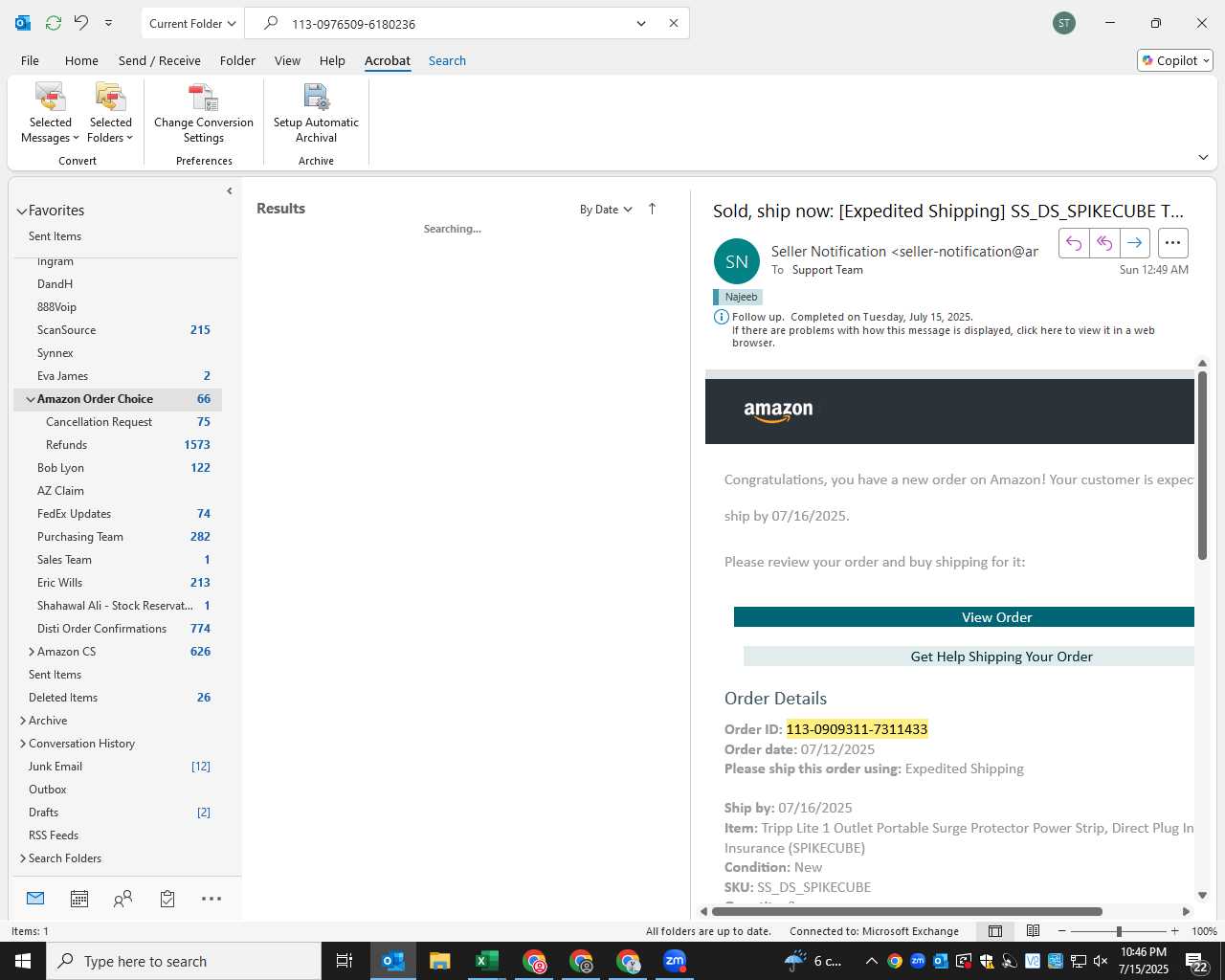The width and height of the screenshot is (1225, 980).
Task: Switch to People contacts icon
Action: pos(122,899)
